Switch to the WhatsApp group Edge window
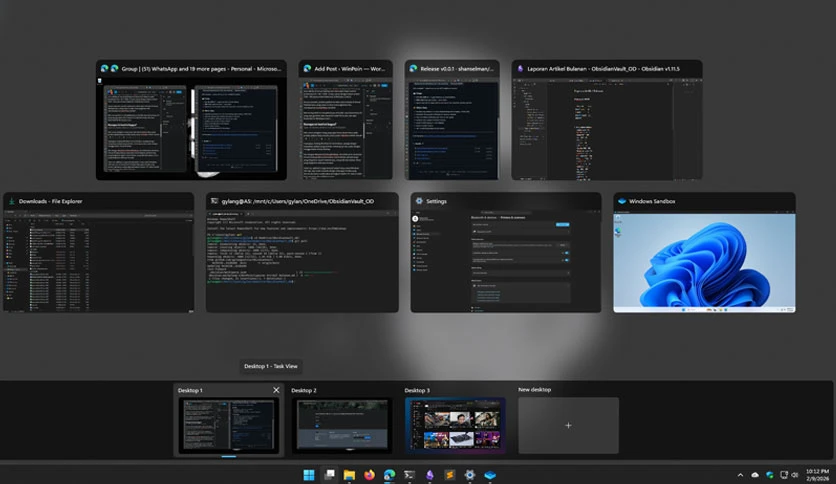The width and height of the screenshot is (836, 484). 191,120
